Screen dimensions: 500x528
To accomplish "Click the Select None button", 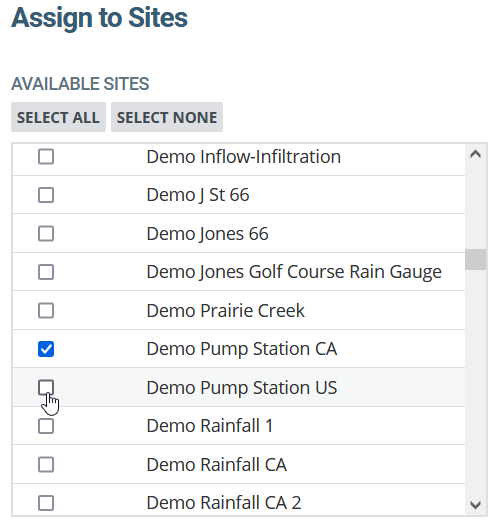I will click(x=167, y=117).
